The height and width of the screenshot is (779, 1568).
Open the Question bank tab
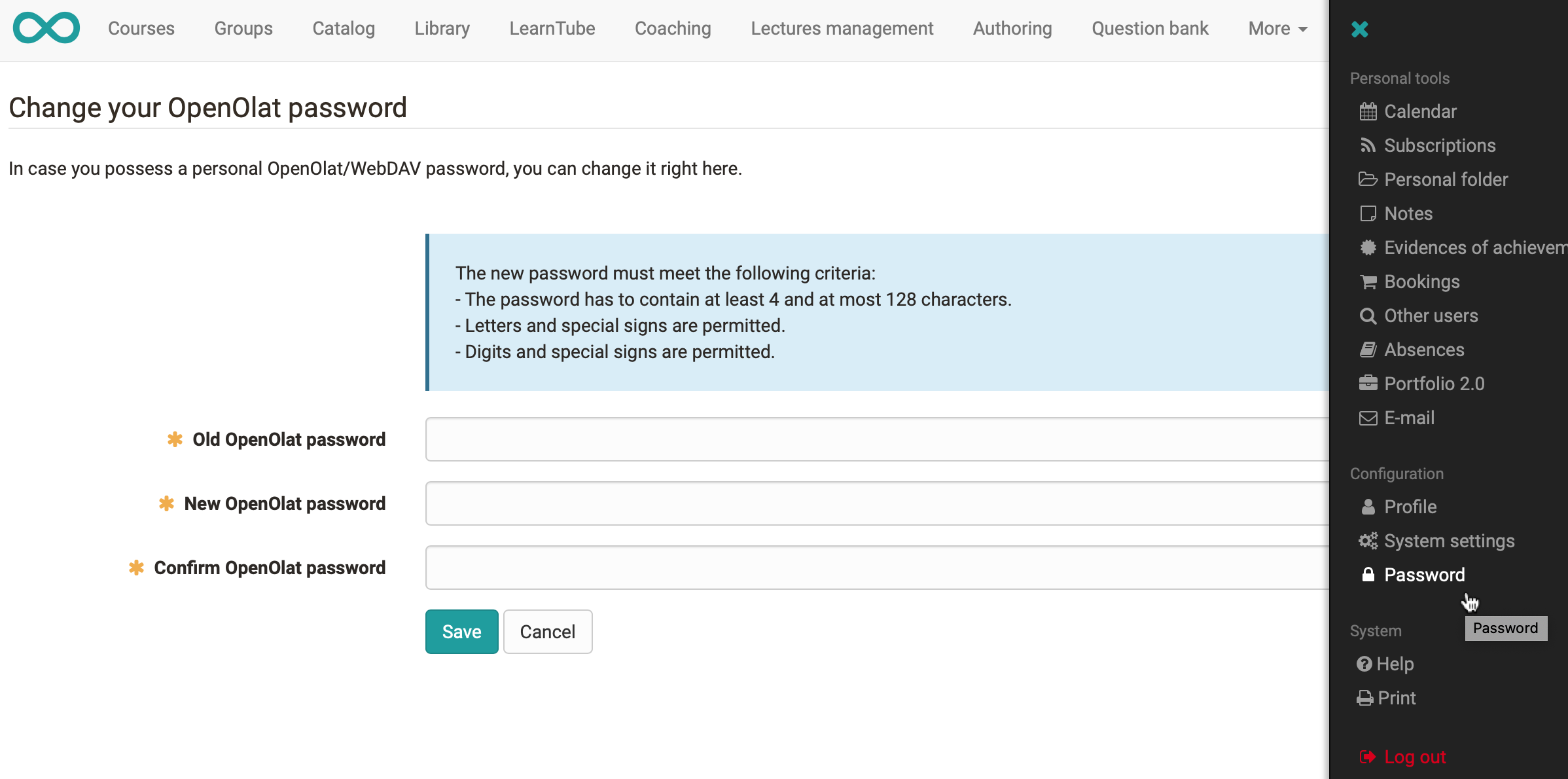point(1150,29)
